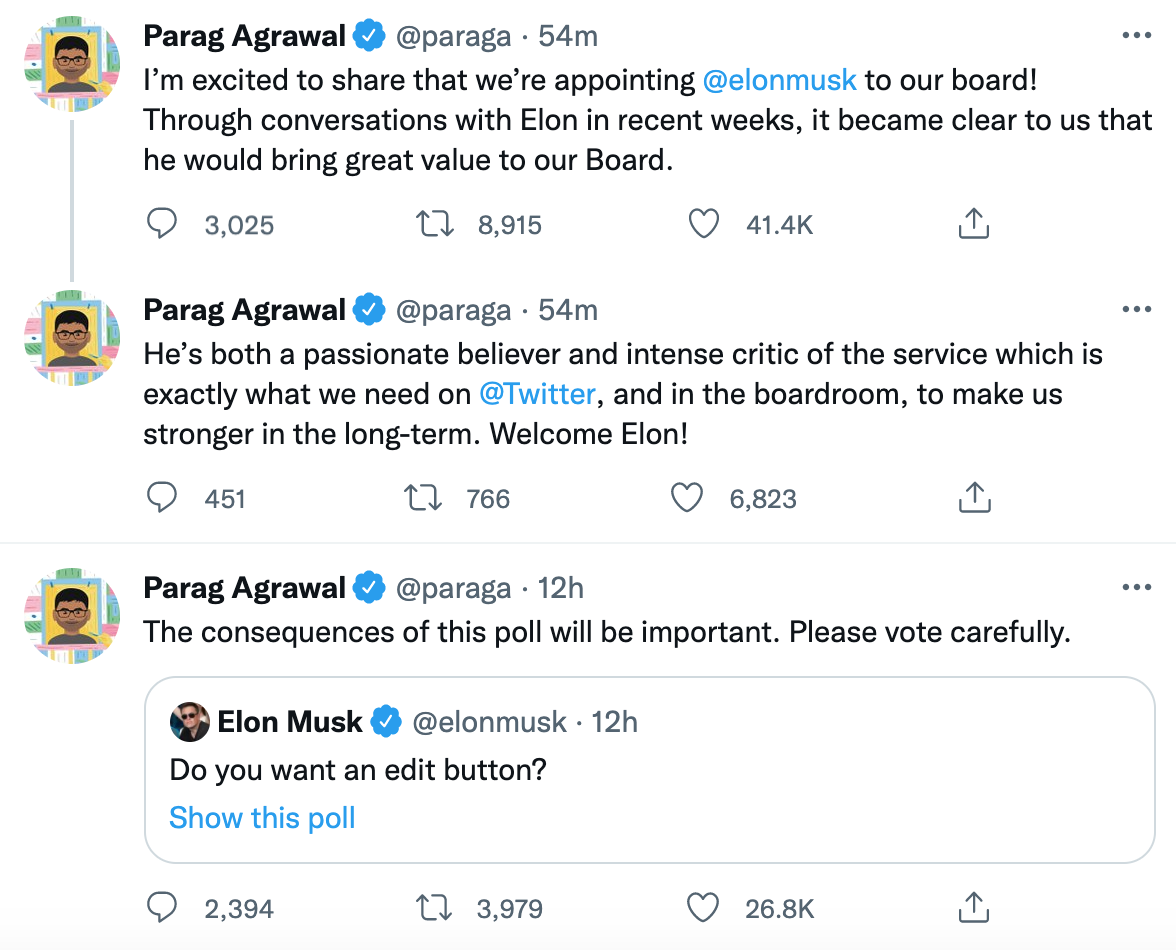The image size is (1176, 950).
Task: Click 'Show this poll' link
Action: [262, 818]
